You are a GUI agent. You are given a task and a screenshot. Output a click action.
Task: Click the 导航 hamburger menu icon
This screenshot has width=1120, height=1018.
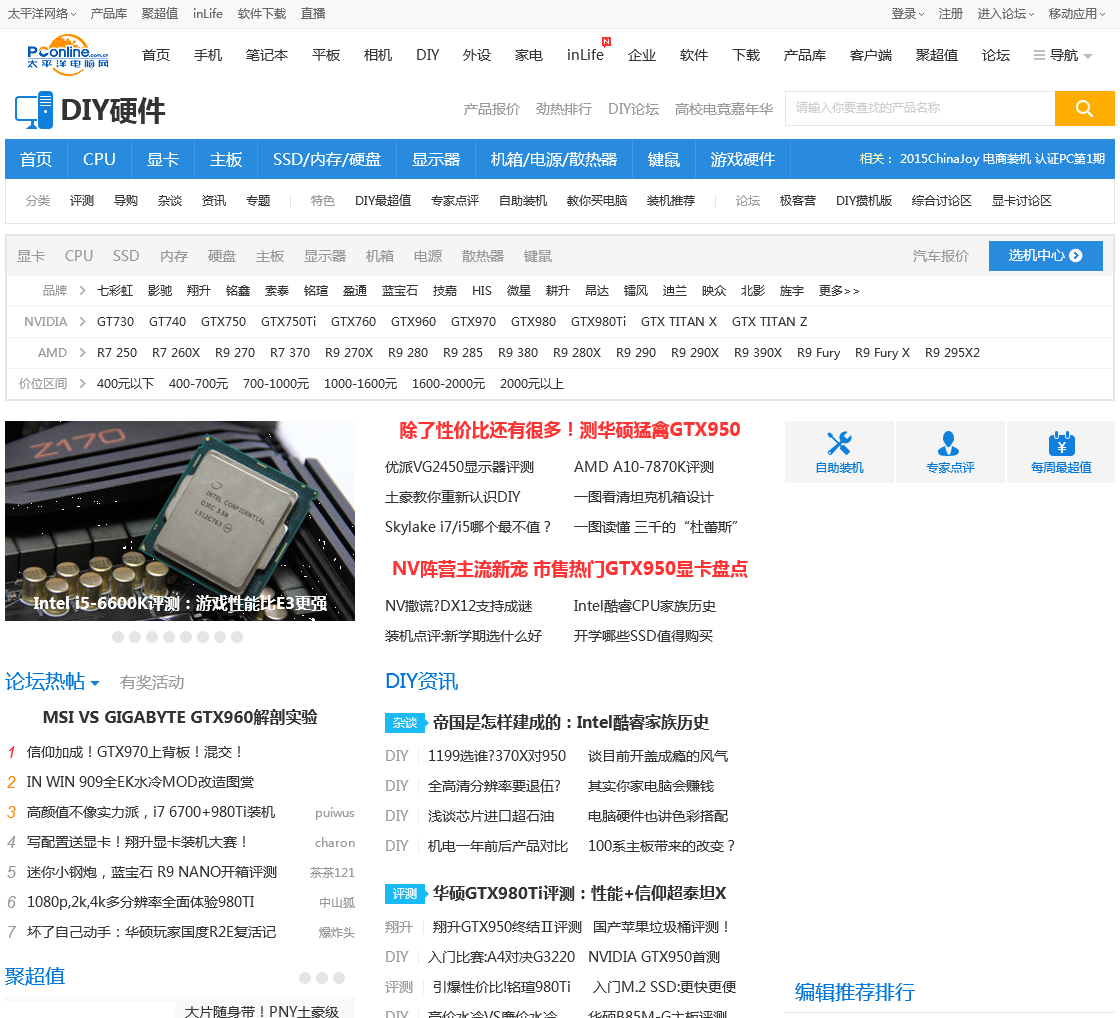point(1039,55)
